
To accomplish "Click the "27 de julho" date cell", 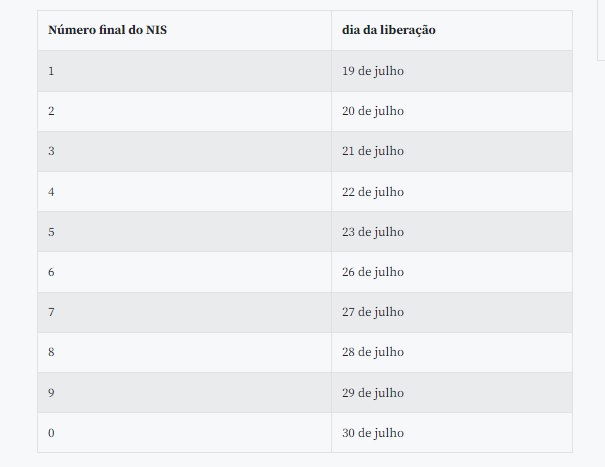I will coord(373,312).
